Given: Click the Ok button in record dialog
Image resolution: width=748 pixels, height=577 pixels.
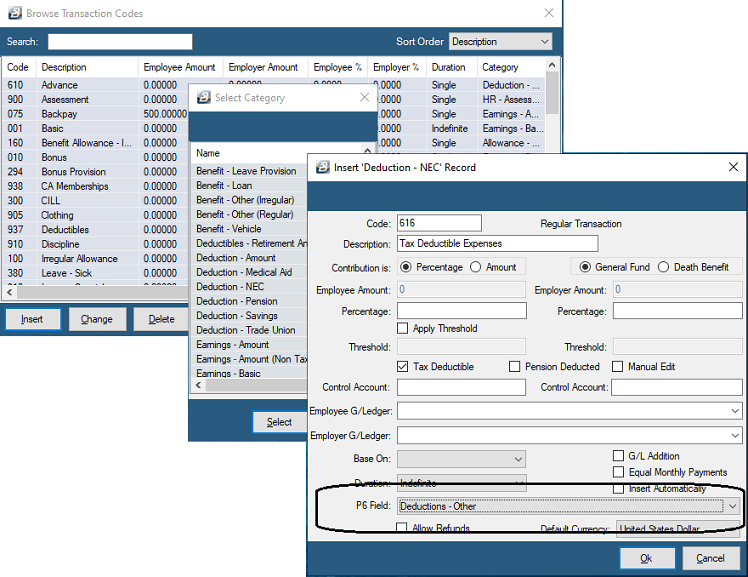Looking at the screenshot, I should [647, 558].
